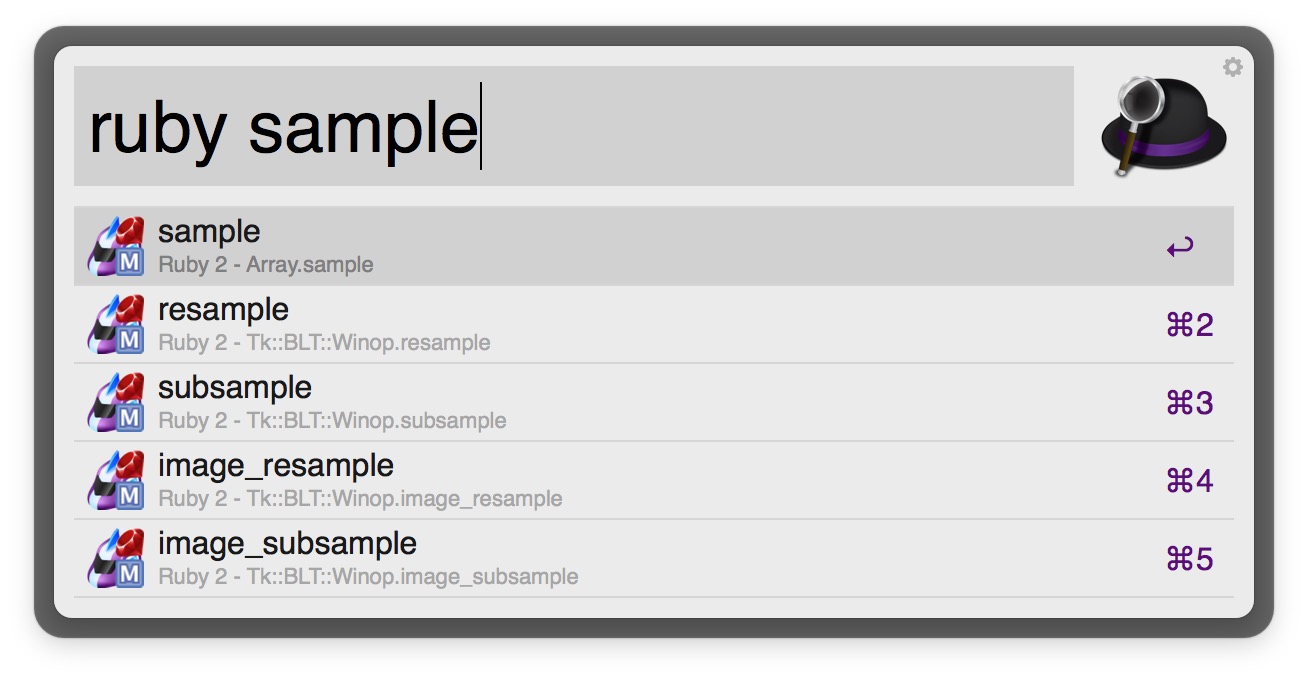Pick the 'subsample' result title

(235, 388)
